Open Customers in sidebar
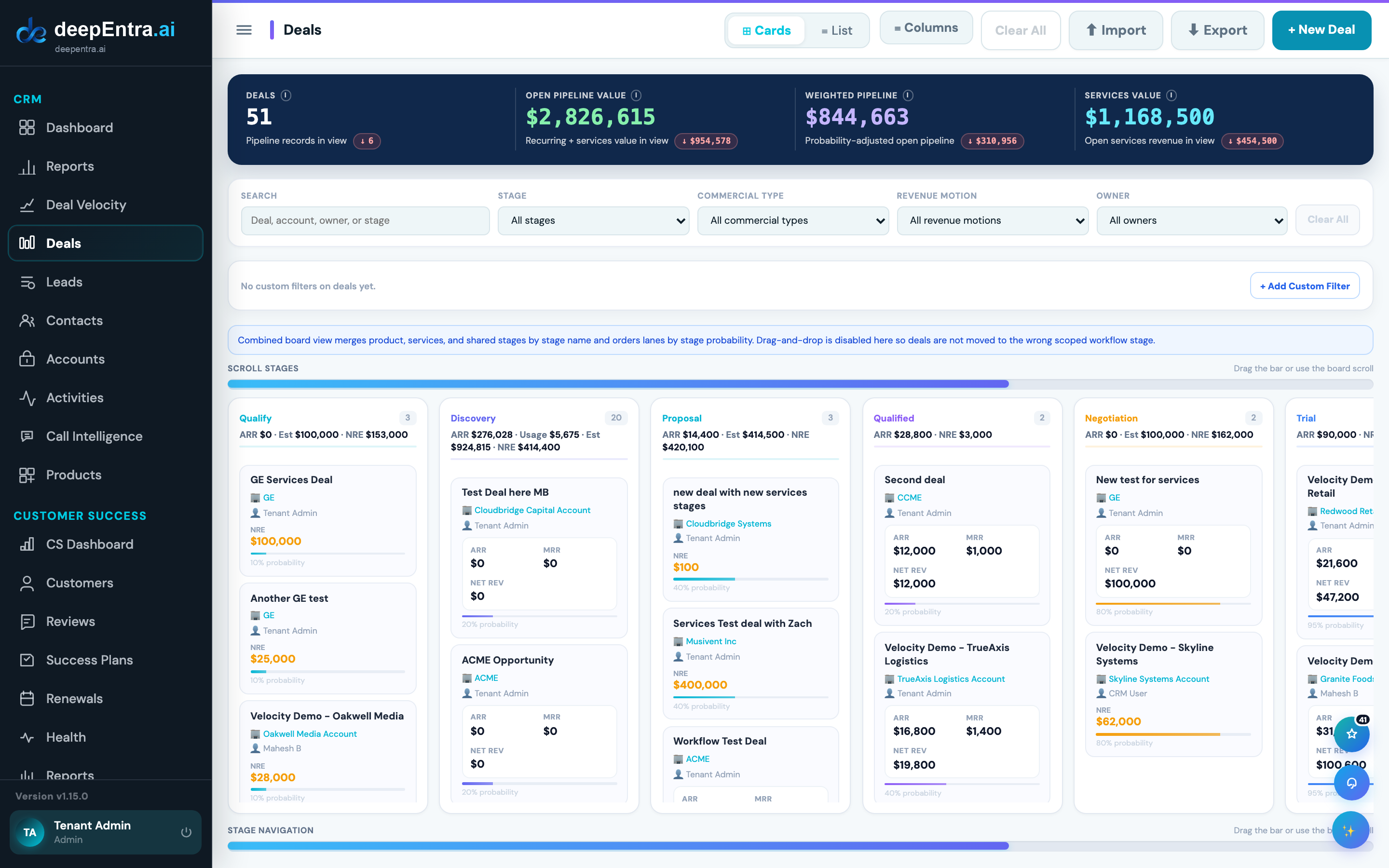 [106, 583]
